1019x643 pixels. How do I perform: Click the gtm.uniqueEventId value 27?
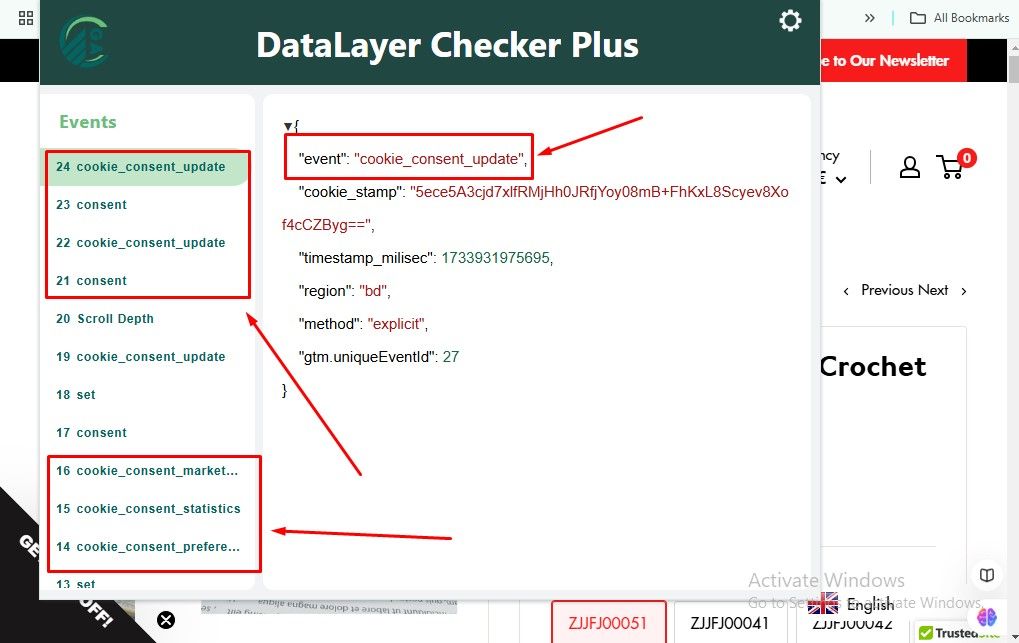coord(450,357)
